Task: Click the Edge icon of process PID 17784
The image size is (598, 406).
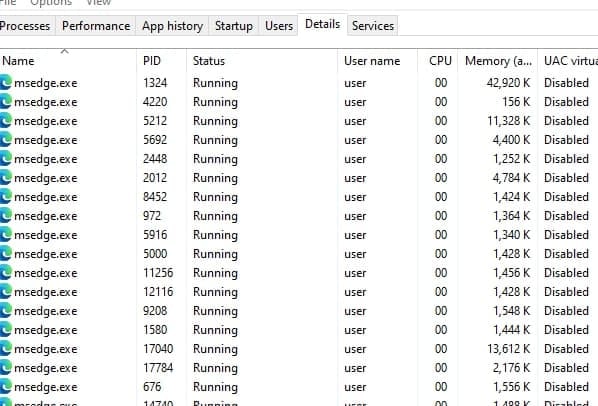Action: (6, 368)
